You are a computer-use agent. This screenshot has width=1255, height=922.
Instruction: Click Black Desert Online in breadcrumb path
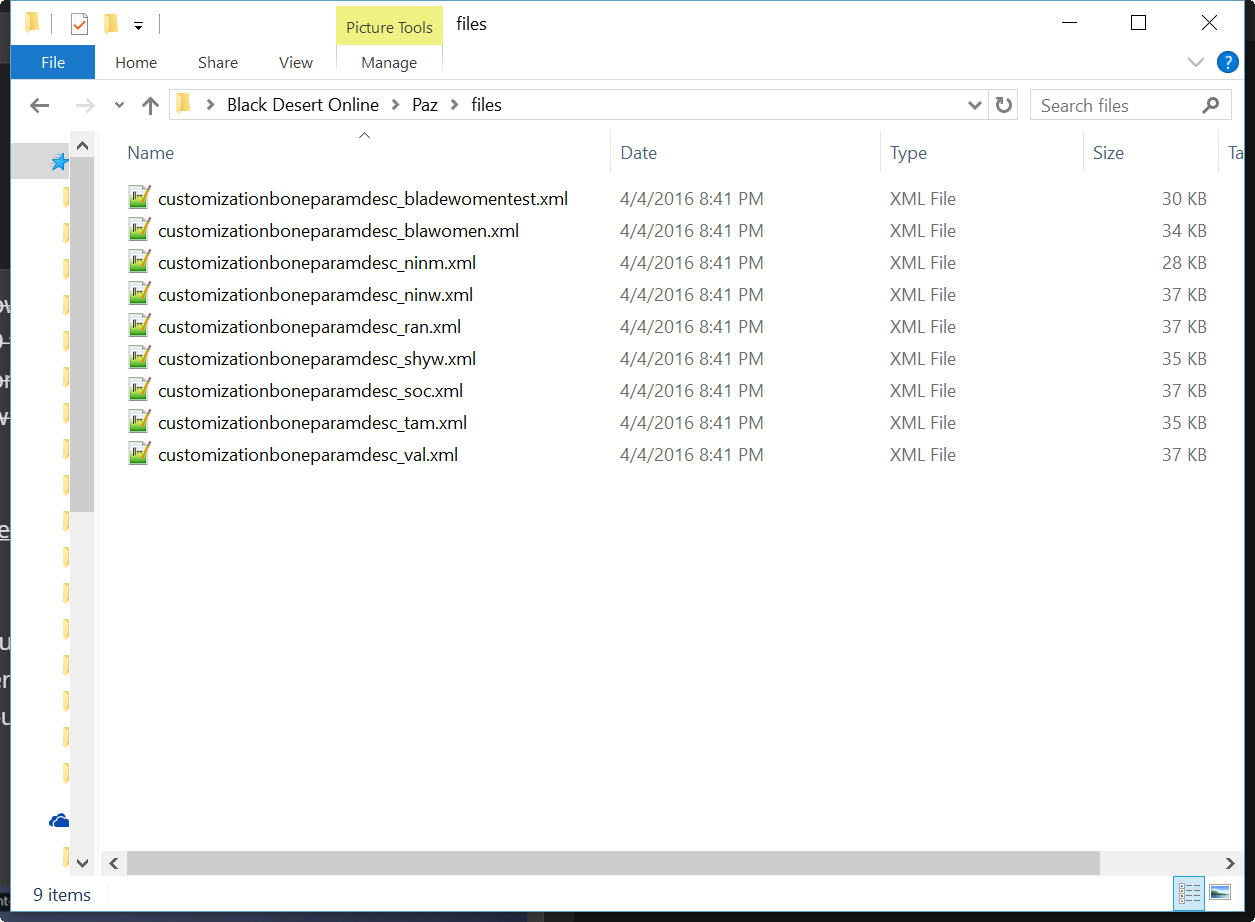(x=302, y=105)
